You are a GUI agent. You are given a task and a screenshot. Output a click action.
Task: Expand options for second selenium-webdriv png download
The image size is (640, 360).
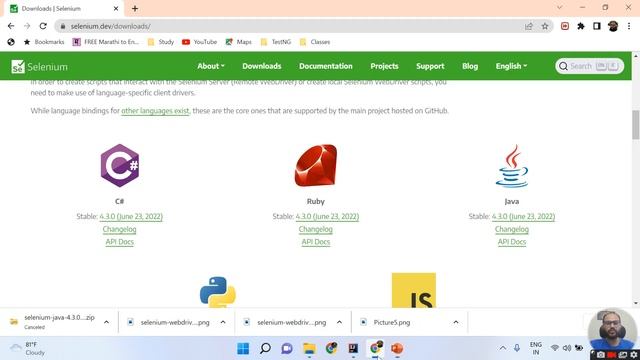point(339,322)
